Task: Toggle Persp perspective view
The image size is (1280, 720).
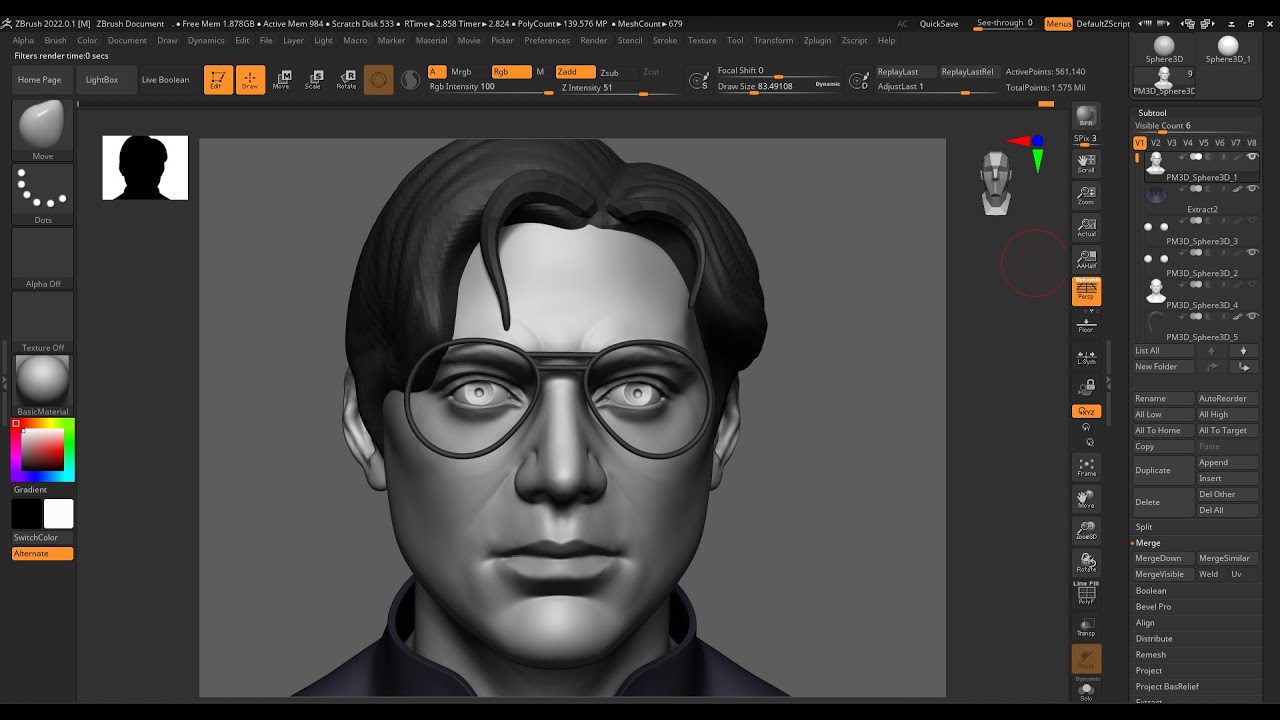Action: (x=1086, y=291)
